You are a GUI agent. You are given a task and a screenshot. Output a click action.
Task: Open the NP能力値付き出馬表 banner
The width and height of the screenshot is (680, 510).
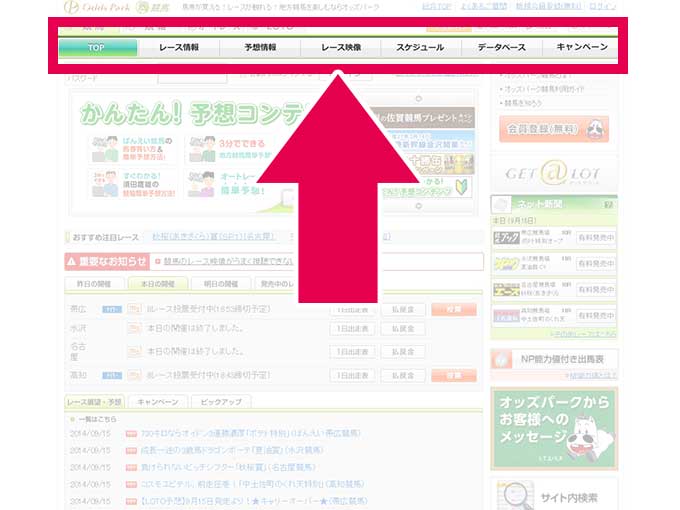[554, 360]
